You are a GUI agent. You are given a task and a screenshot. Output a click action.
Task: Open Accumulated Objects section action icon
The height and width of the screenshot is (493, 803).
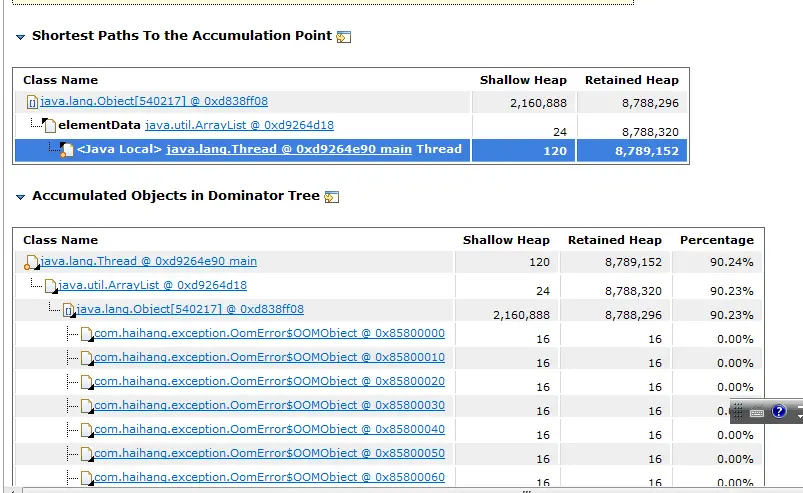332,197
